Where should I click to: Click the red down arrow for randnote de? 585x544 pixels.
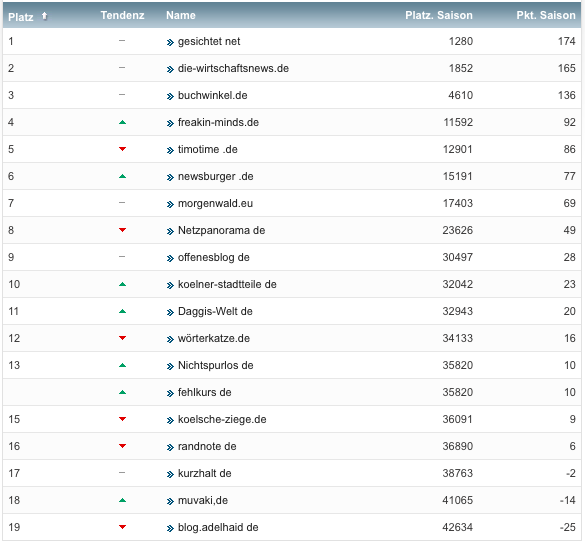click(x=122, y=446)
